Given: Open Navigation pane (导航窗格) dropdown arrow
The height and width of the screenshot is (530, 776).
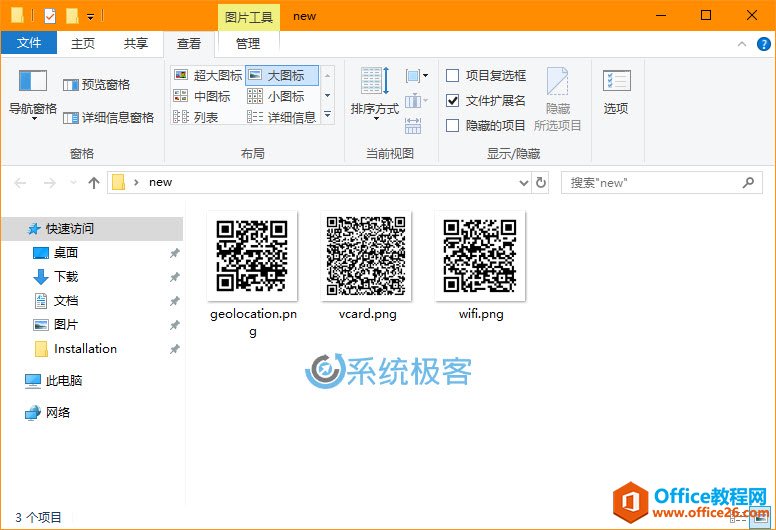Looking at the screenshot, I should point(34,119).
